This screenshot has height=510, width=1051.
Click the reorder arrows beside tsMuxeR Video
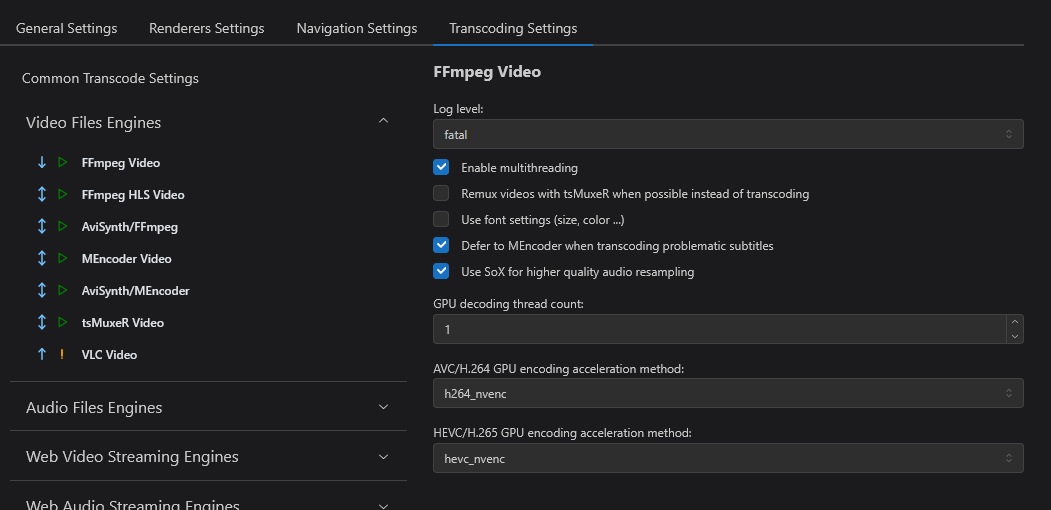(x=42, y=322)
